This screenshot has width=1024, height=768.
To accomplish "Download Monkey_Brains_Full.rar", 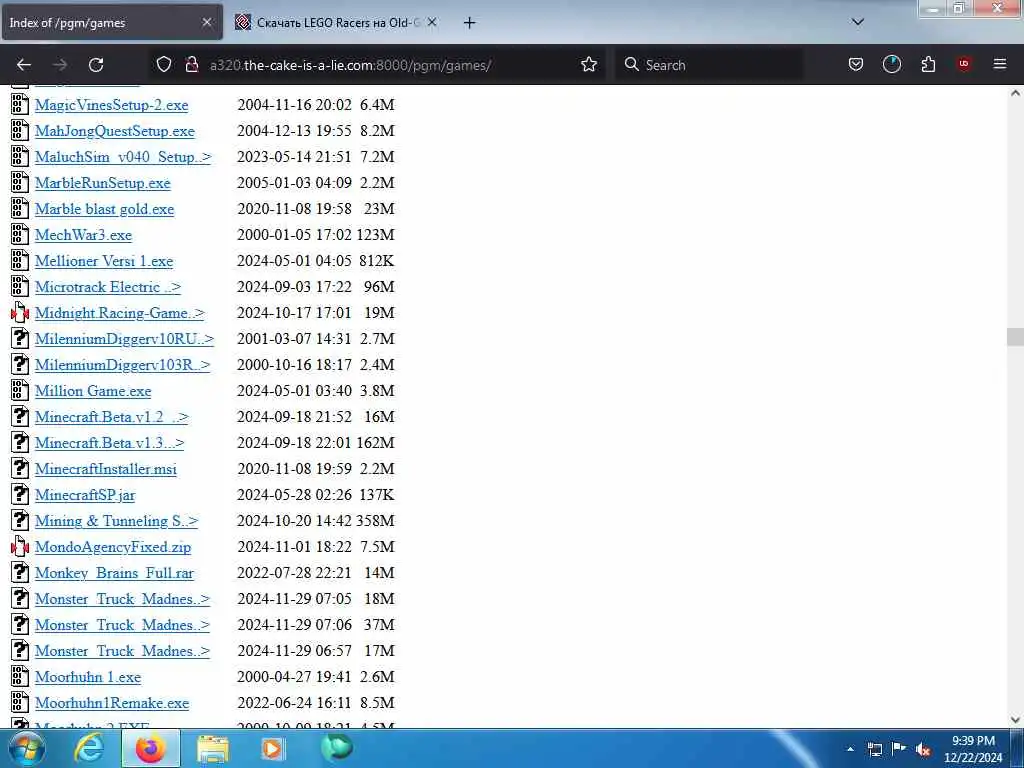I will [x=114, y=573].
